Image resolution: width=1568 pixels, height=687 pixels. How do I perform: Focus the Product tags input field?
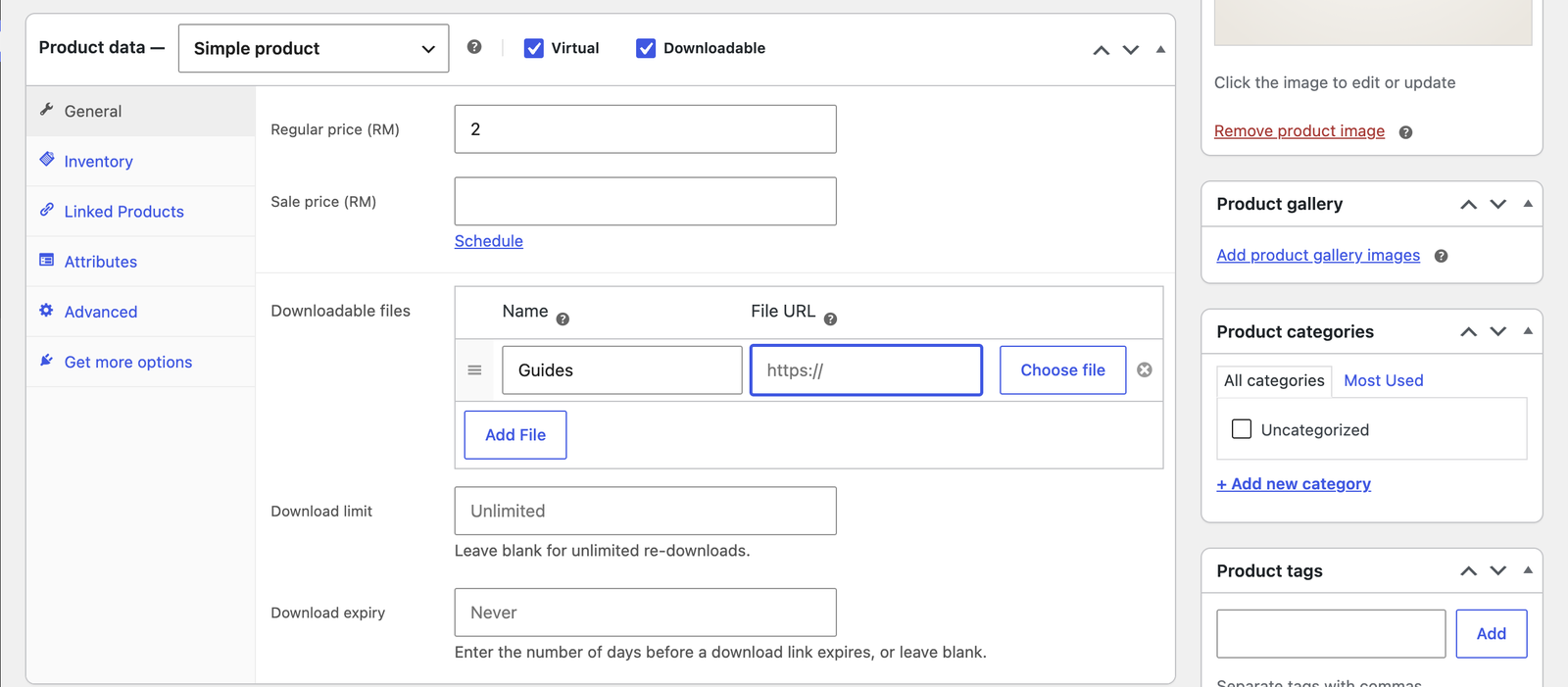point(1331,633)
